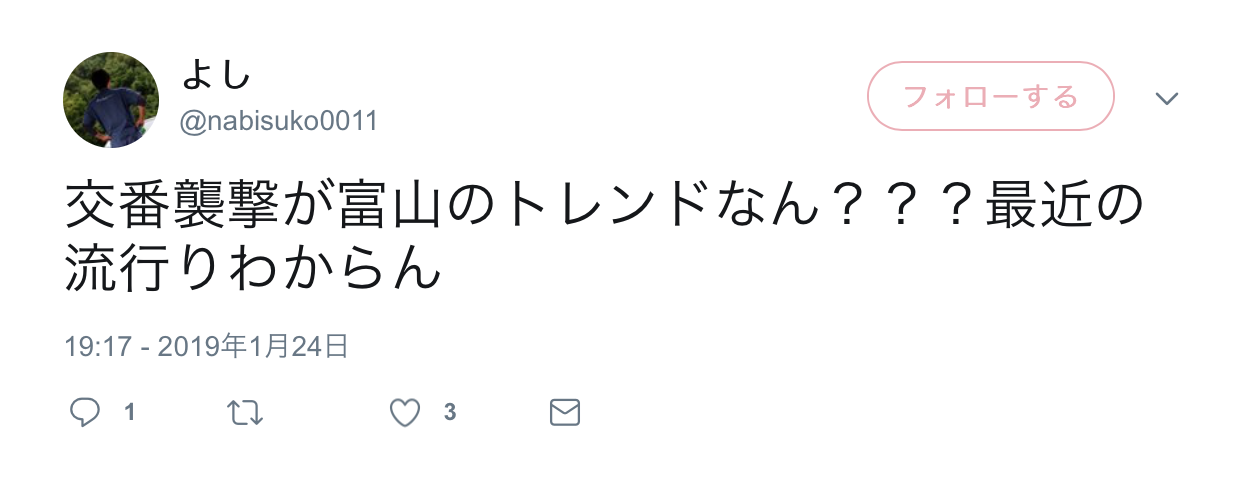Visit the @nabisuko0011 handle link
Screen dimensions: 1250x482
tap(278, 122)
